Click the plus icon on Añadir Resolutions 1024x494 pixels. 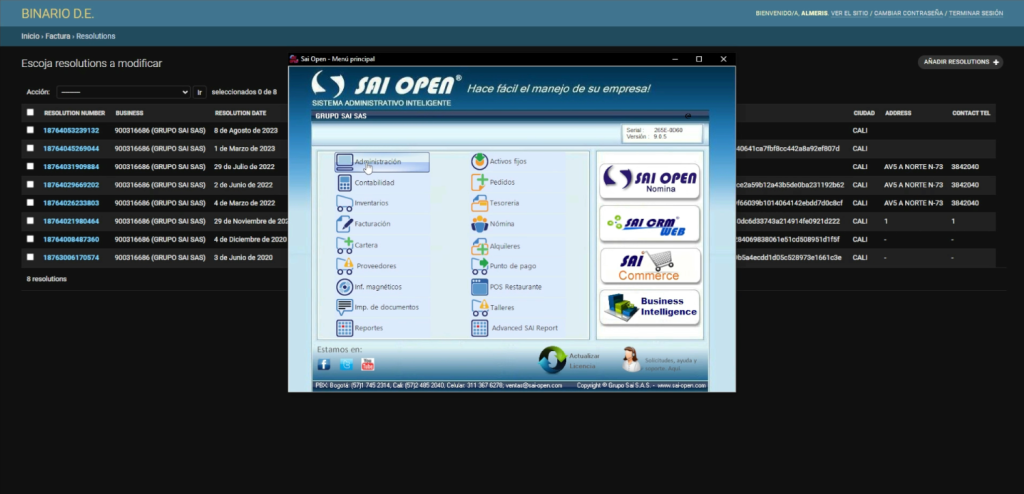pos(996,62)
